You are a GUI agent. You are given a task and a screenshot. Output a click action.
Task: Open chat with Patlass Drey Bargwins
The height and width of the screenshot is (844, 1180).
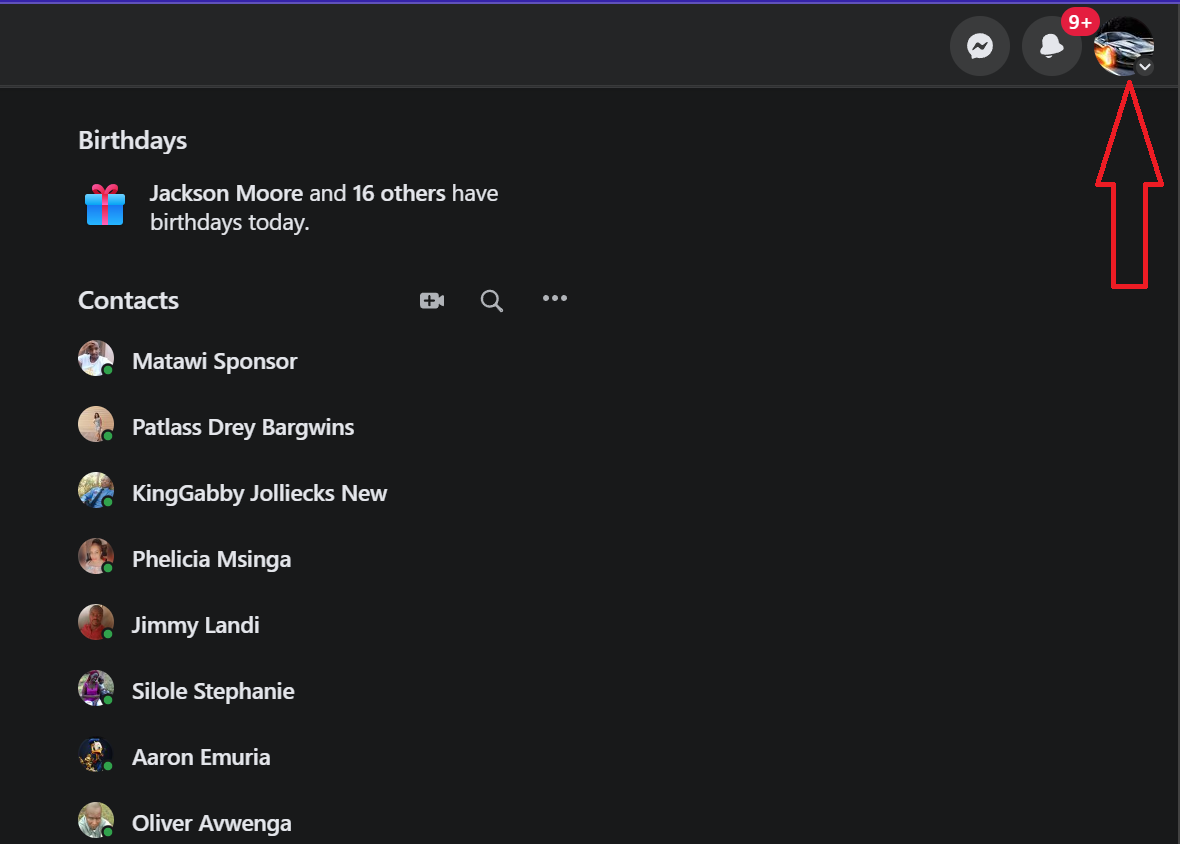point(243,427)
